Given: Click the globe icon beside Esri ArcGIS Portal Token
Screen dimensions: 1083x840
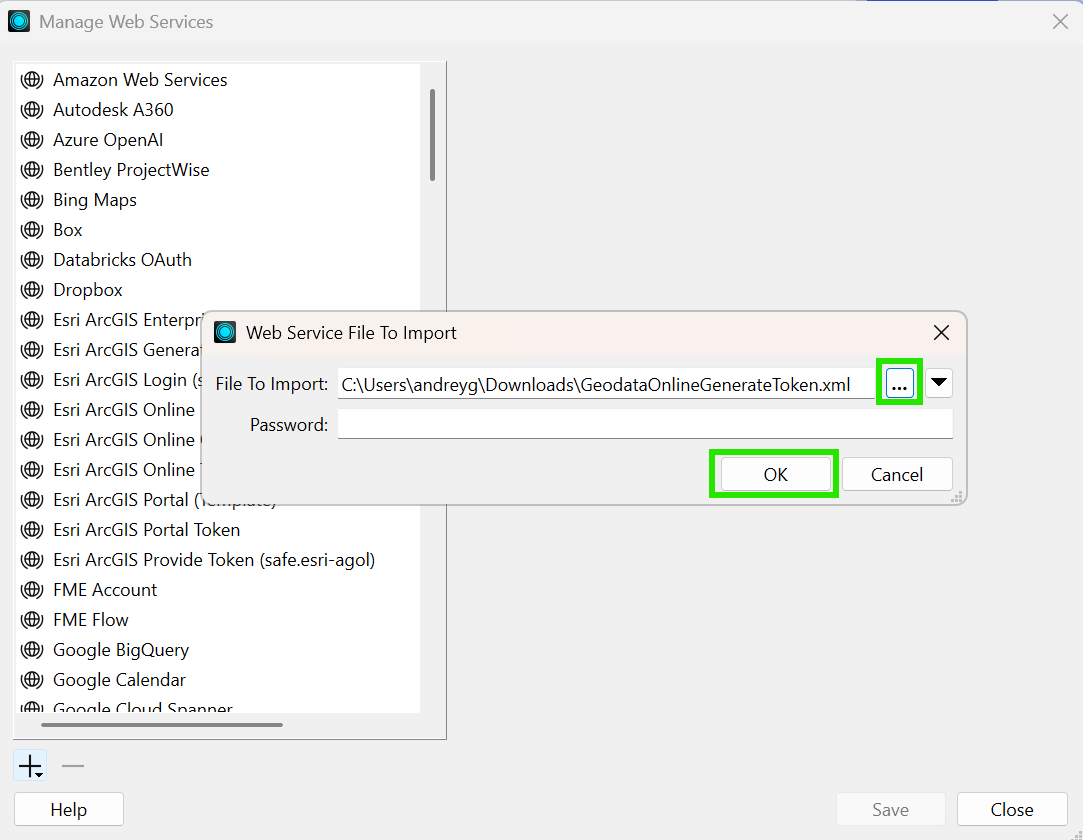Looking at the screenshot, I should tap(32, 530).
